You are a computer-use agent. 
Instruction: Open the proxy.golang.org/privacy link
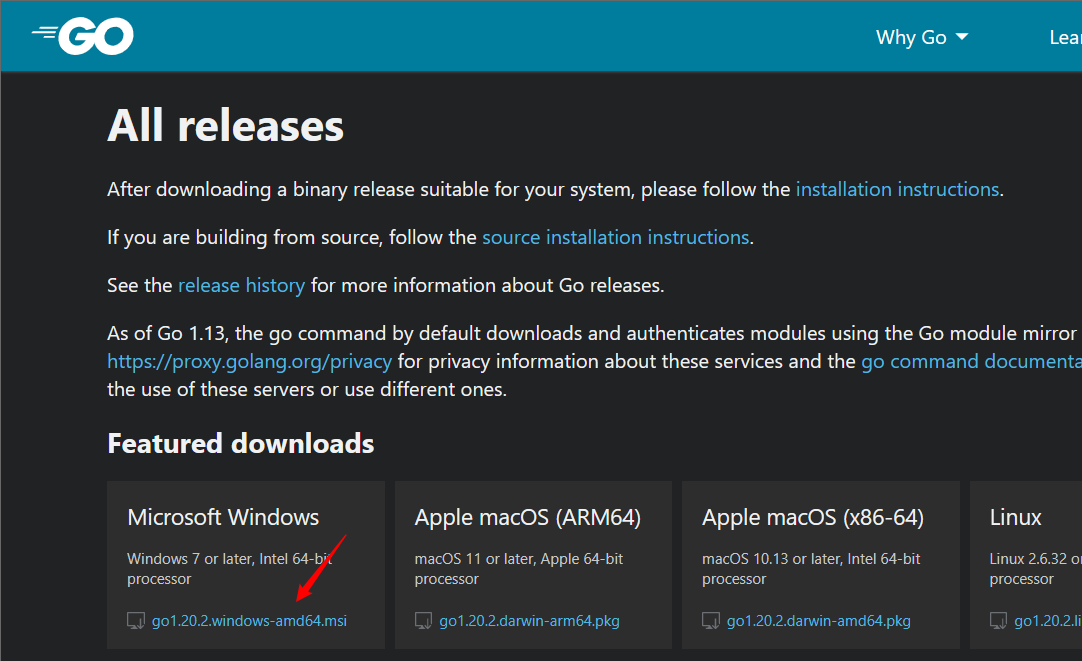point(249,361)
